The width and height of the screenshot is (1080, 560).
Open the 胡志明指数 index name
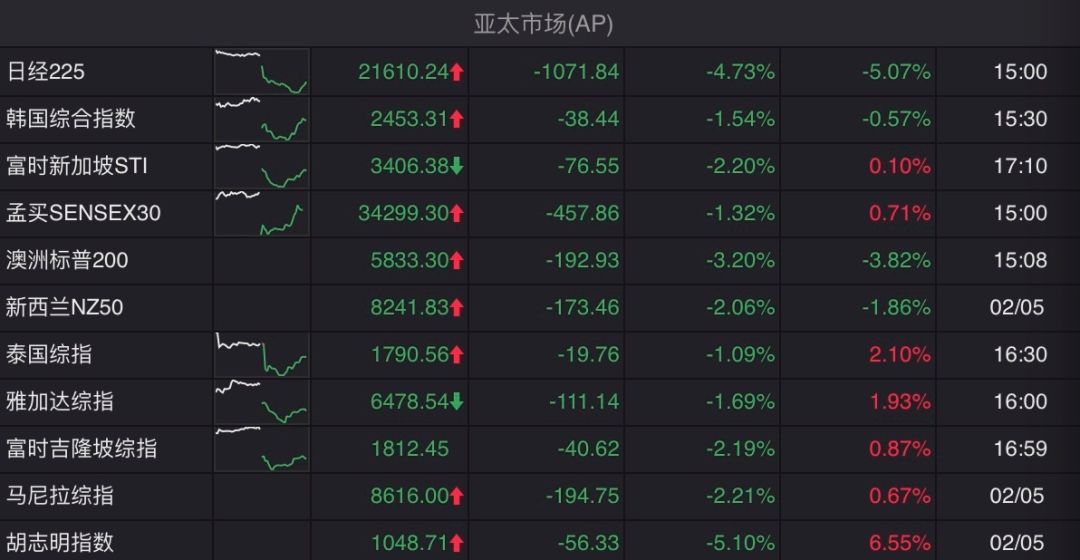[x=60, y=543]
